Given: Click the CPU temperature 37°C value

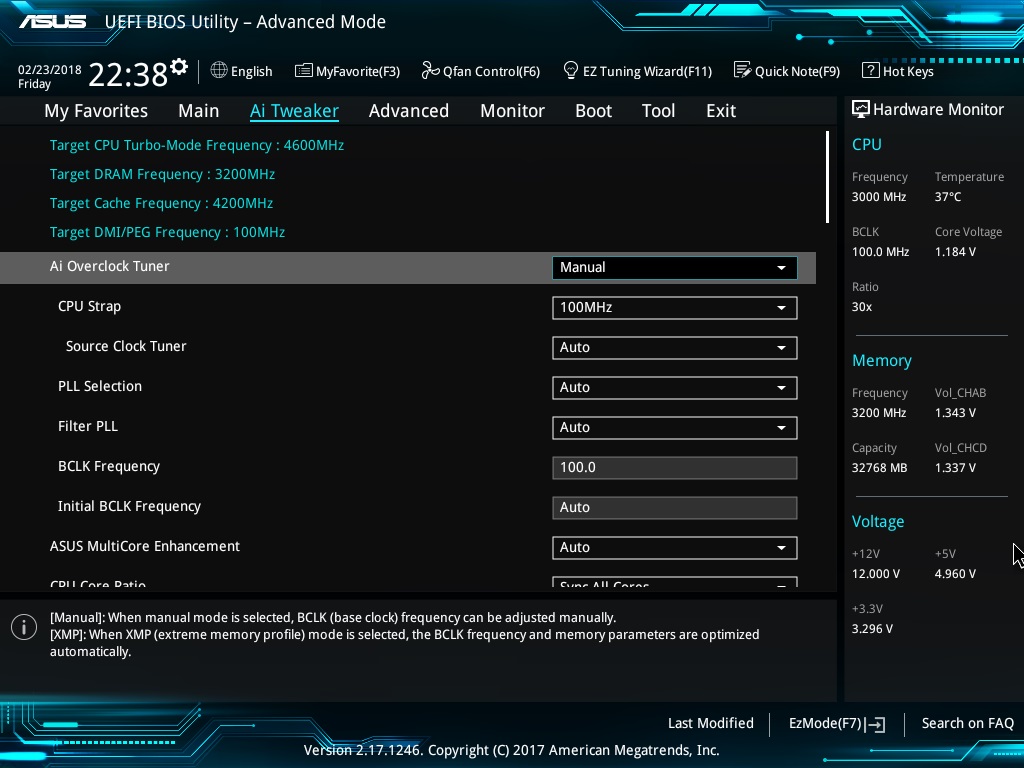Looking at the screenshot, I should pyautogui.click(x=948, y=197).
